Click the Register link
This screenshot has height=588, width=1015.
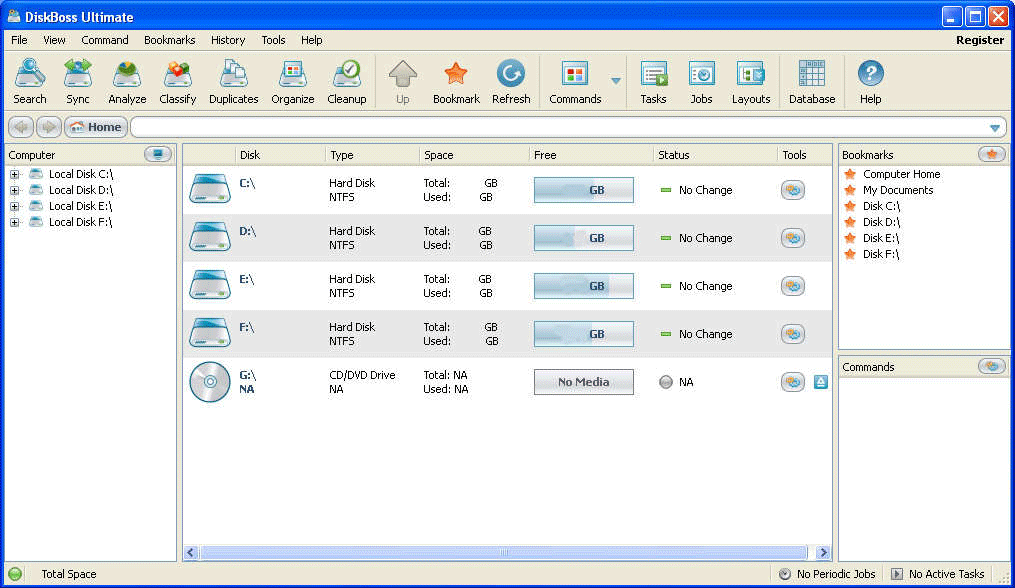pos(980,40)
